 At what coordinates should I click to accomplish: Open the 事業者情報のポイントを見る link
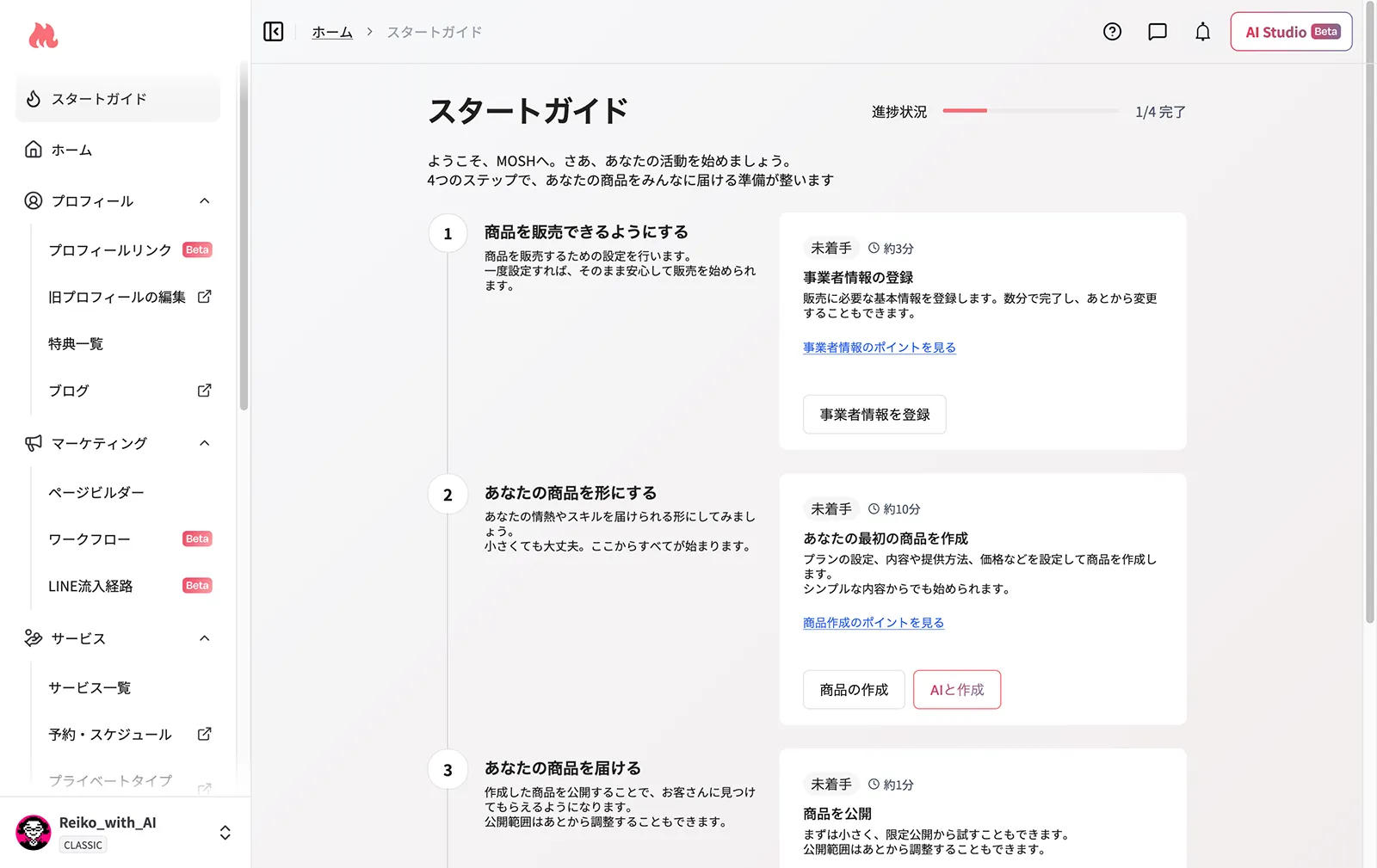[880, 348]
